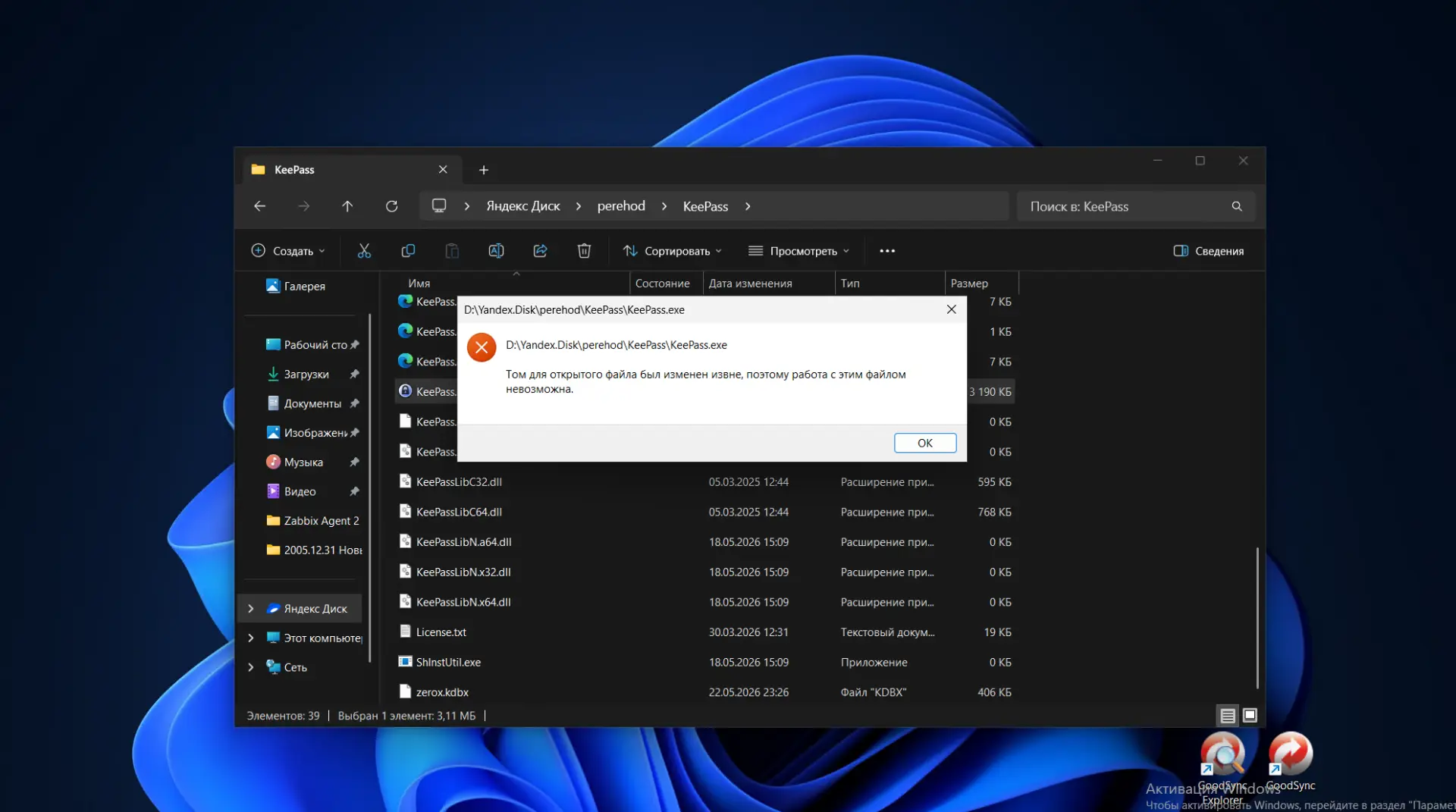Expand the Сеть tree node
1456x812 pixels.
click(x=251, y=667)
